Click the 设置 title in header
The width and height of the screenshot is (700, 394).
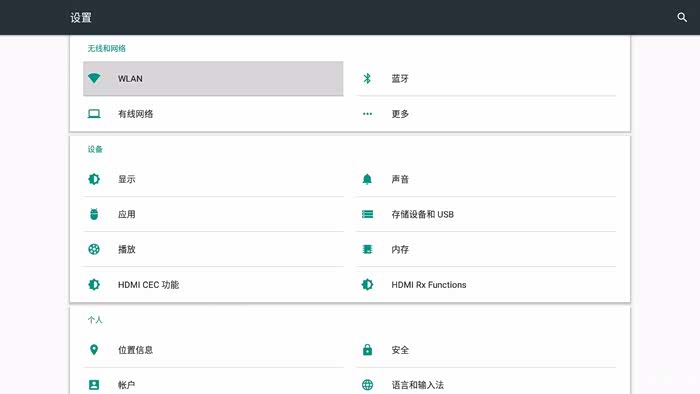click(81, 17)
